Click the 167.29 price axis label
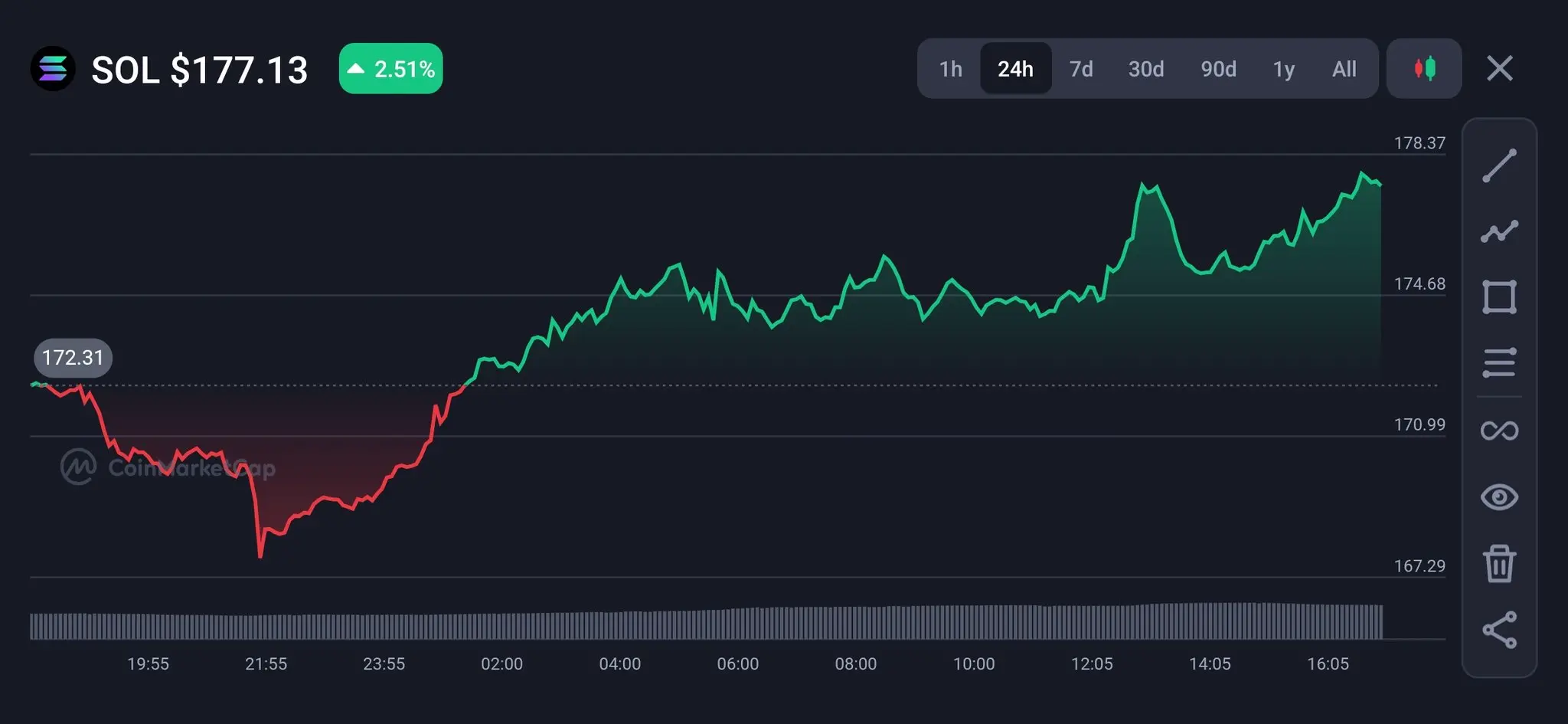This screenshot has height=724, width=1568. [1419, 566]
